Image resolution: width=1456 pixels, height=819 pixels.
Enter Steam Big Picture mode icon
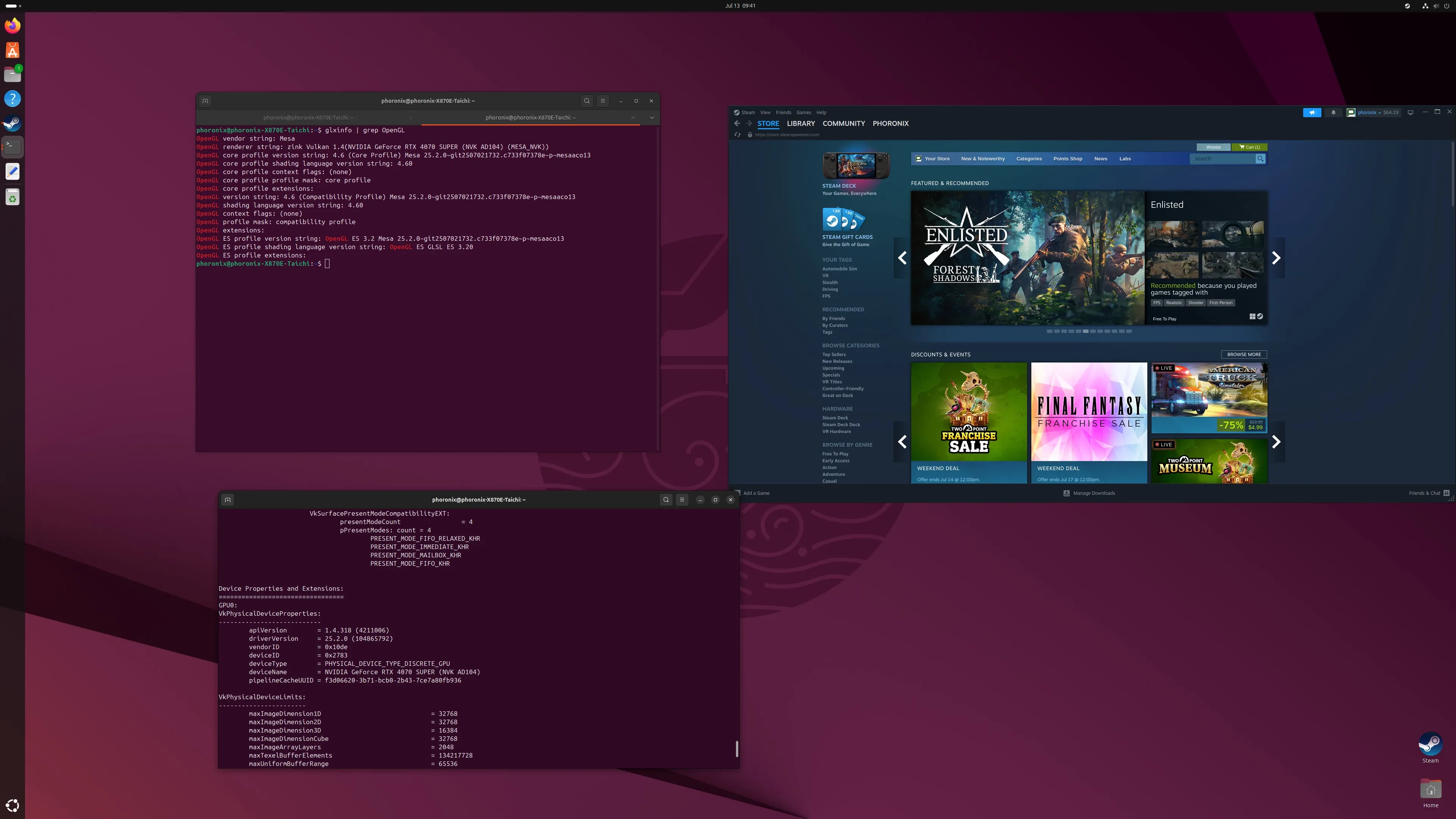1410,113
